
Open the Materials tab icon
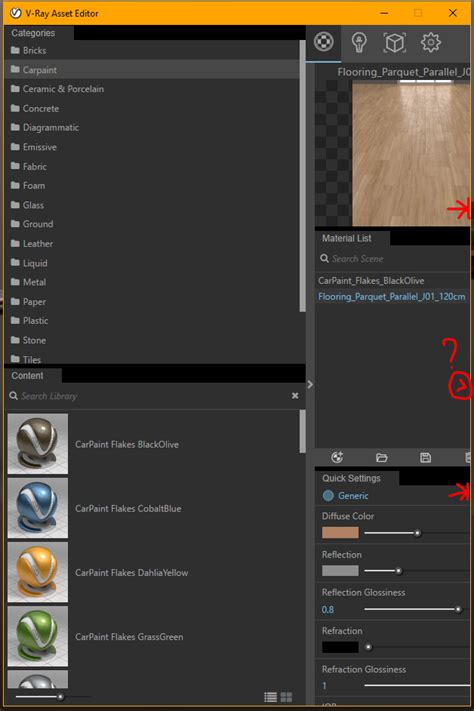coord(323,42)
